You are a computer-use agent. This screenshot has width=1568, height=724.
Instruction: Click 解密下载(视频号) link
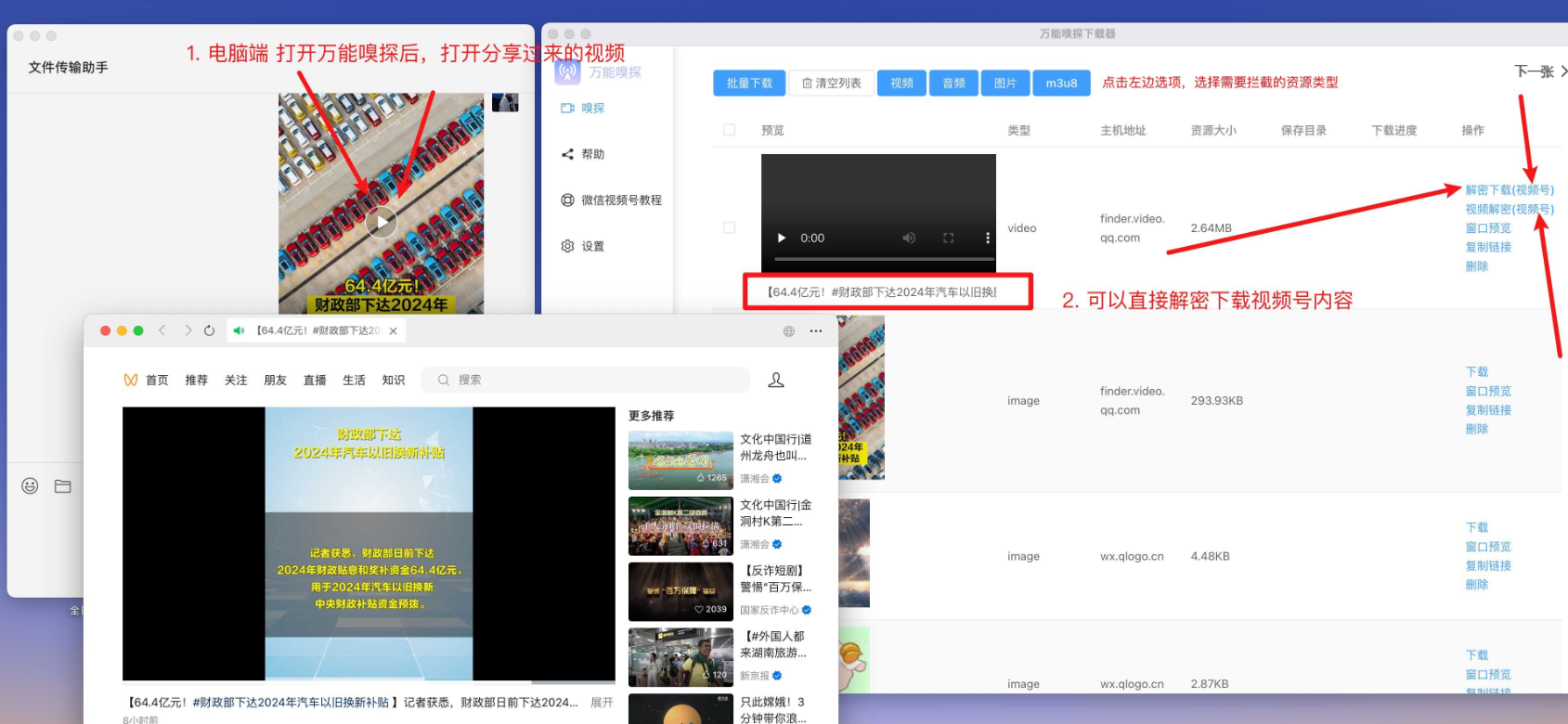pyautogui.click(x=1510, y=190)
